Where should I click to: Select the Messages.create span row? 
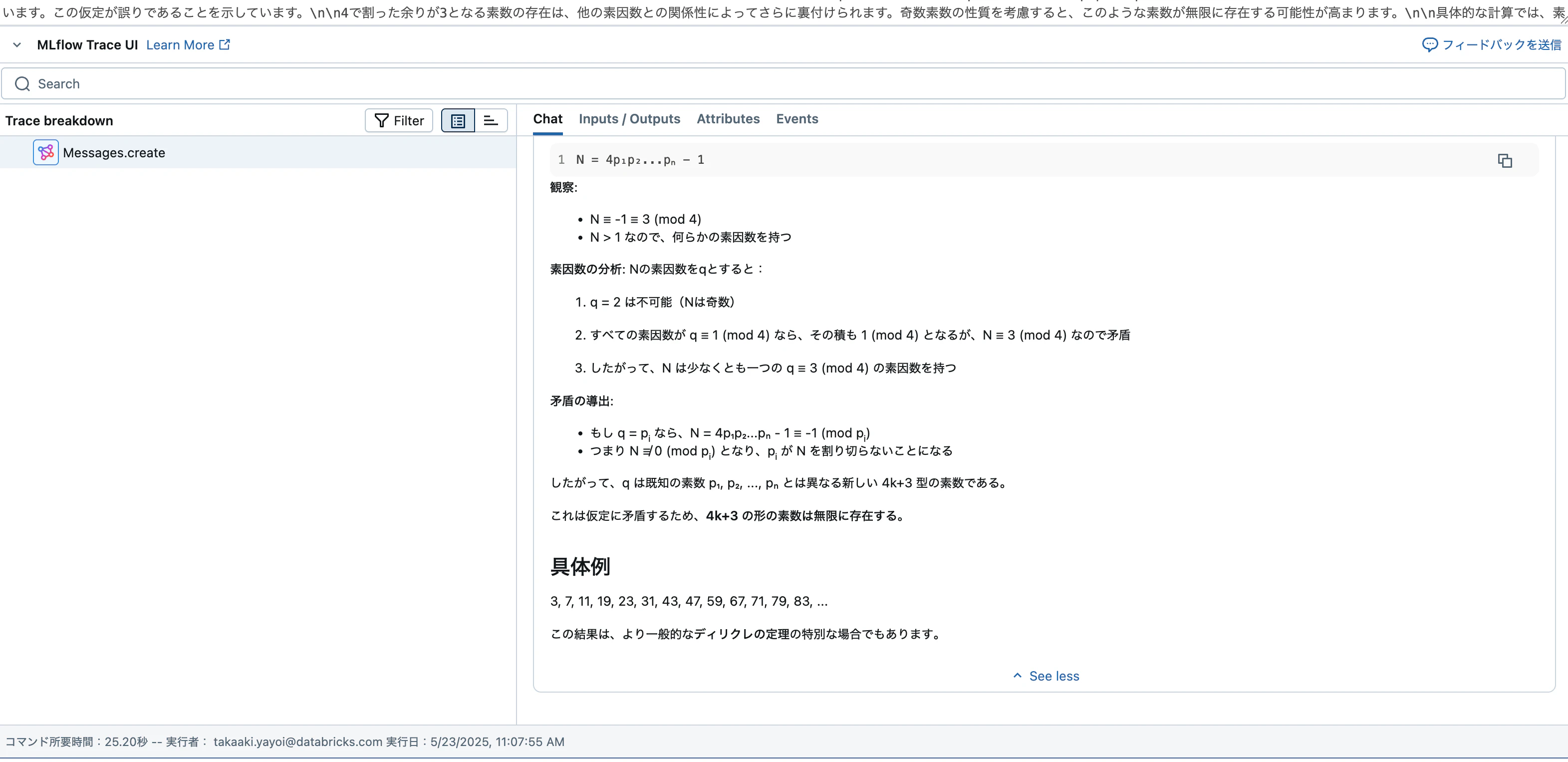(258, 152)
